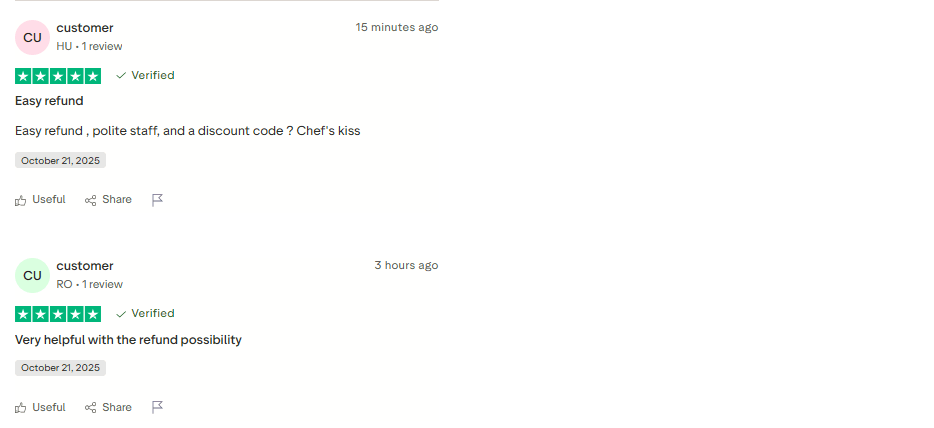Click the Verified badge on the RO review

pyautogui.click(x=145, y=314)
